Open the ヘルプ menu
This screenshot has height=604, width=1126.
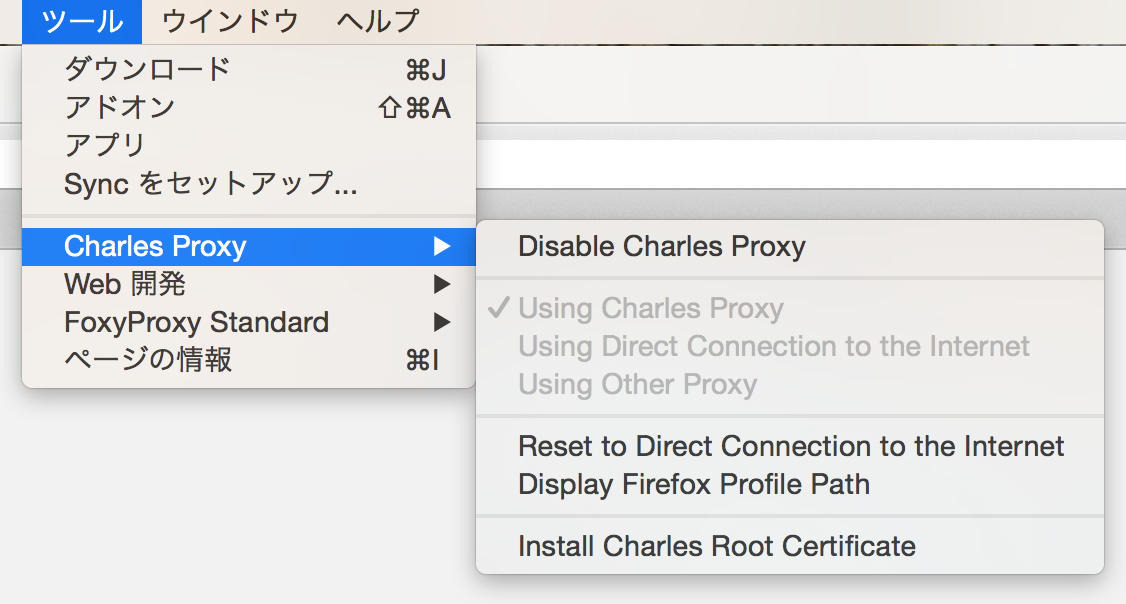378,22
